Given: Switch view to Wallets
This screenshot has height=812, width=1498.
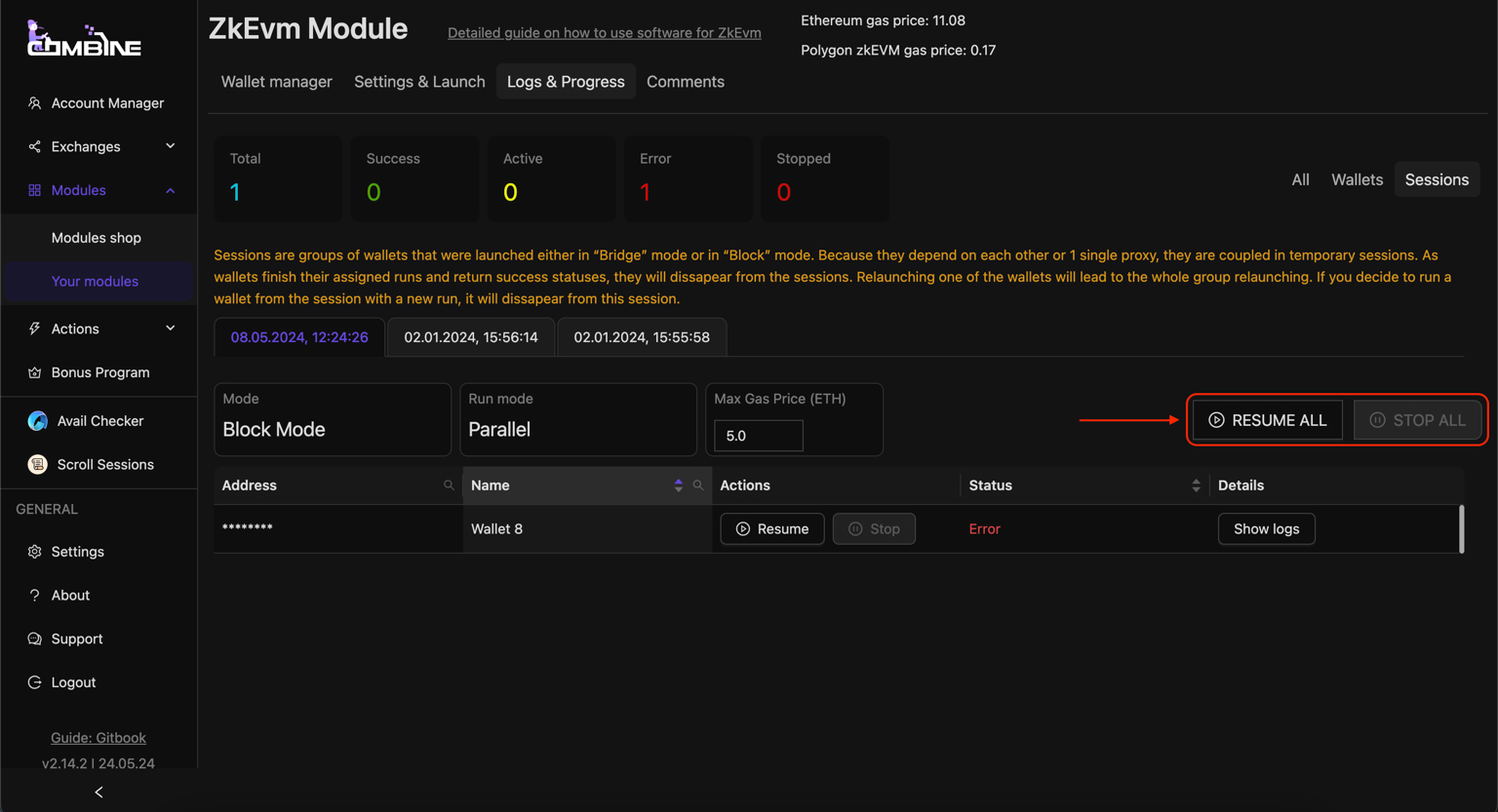Looking at the screenshot, I should tap(1357, 179).
